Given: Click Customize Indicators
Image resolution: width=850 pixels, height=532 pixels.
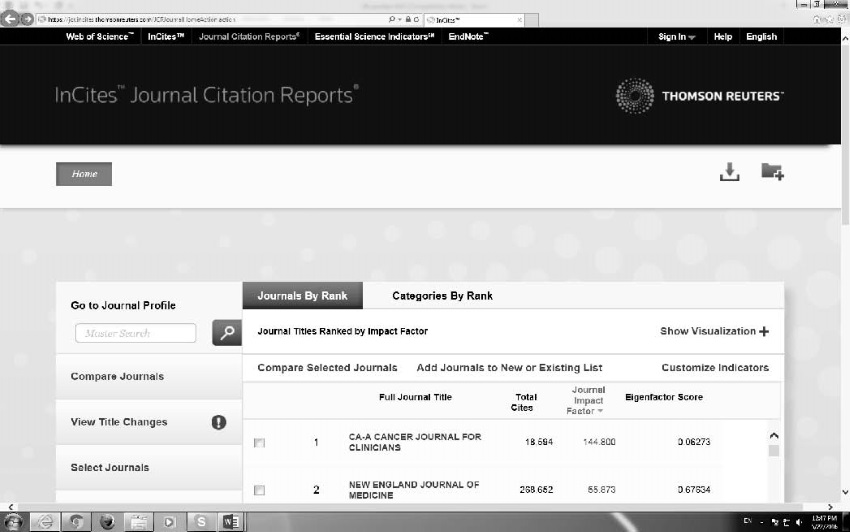Looking at the screenshot, I should pyautogui.click(x=715, y=368).
